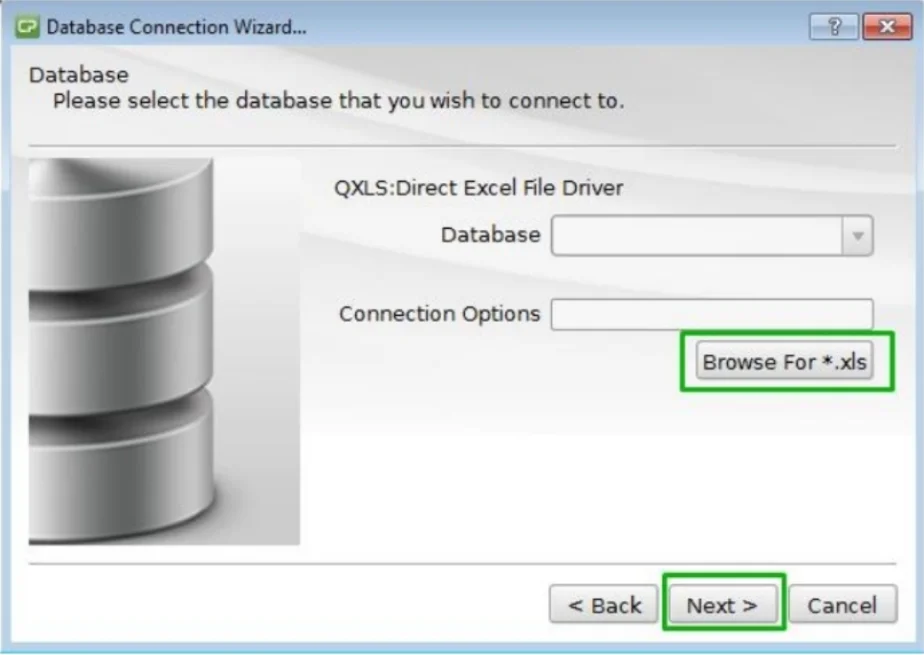Proceed with the Next > button

click(x=723, y=604)
